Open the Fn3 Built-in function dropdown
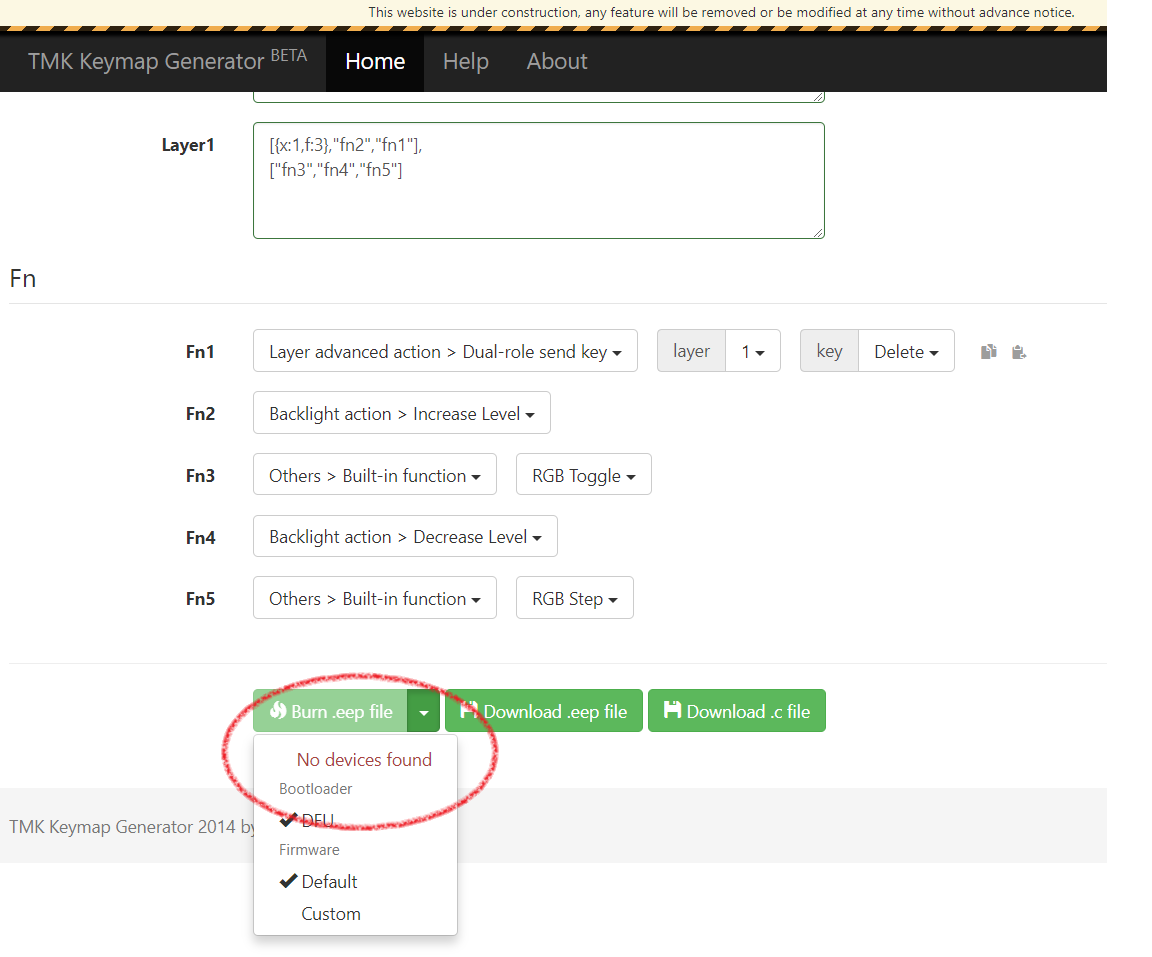The height and width of the screenshot is (957, 1152). pos(375,474)
